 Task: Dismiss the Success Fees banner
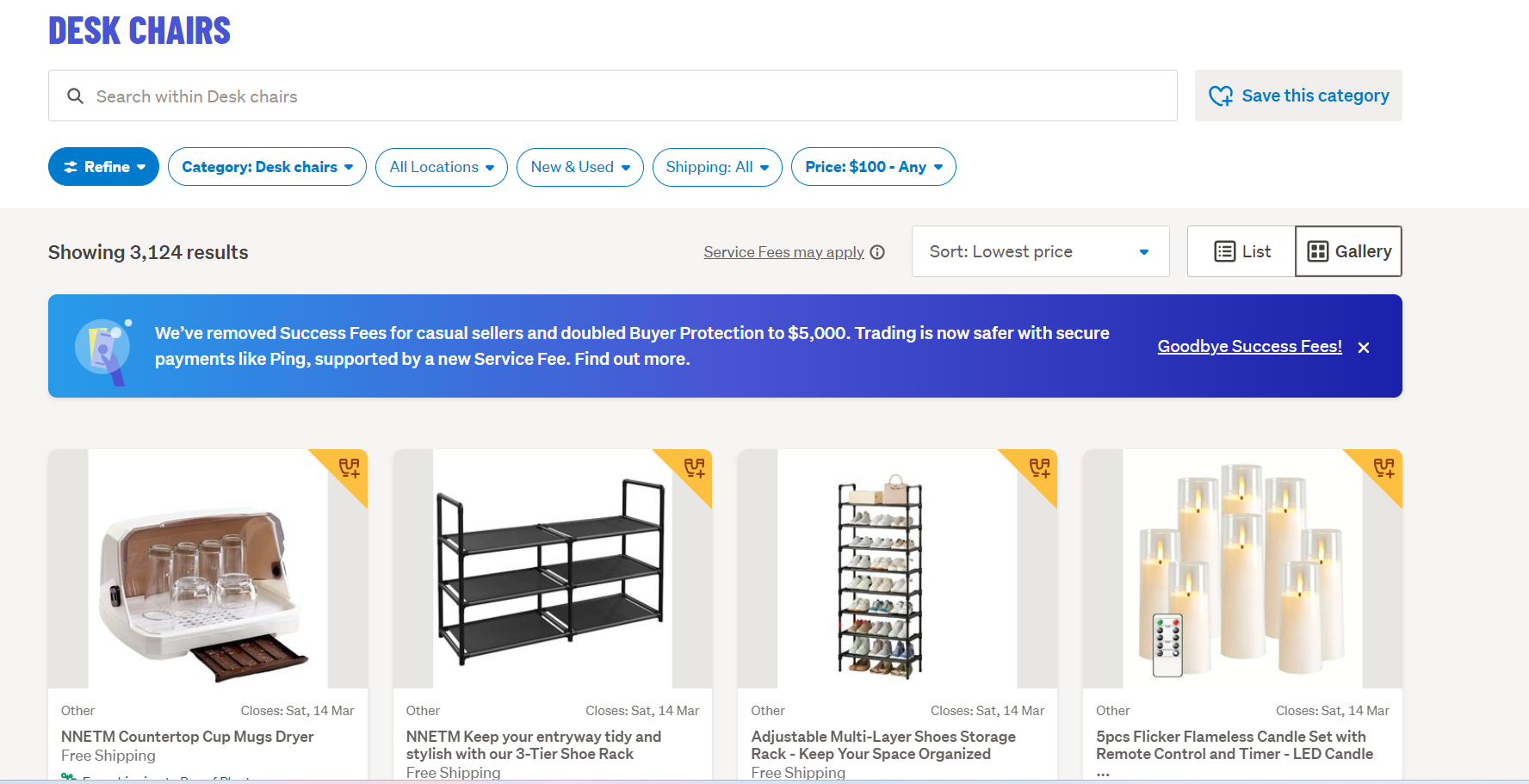coord(1364,348)
